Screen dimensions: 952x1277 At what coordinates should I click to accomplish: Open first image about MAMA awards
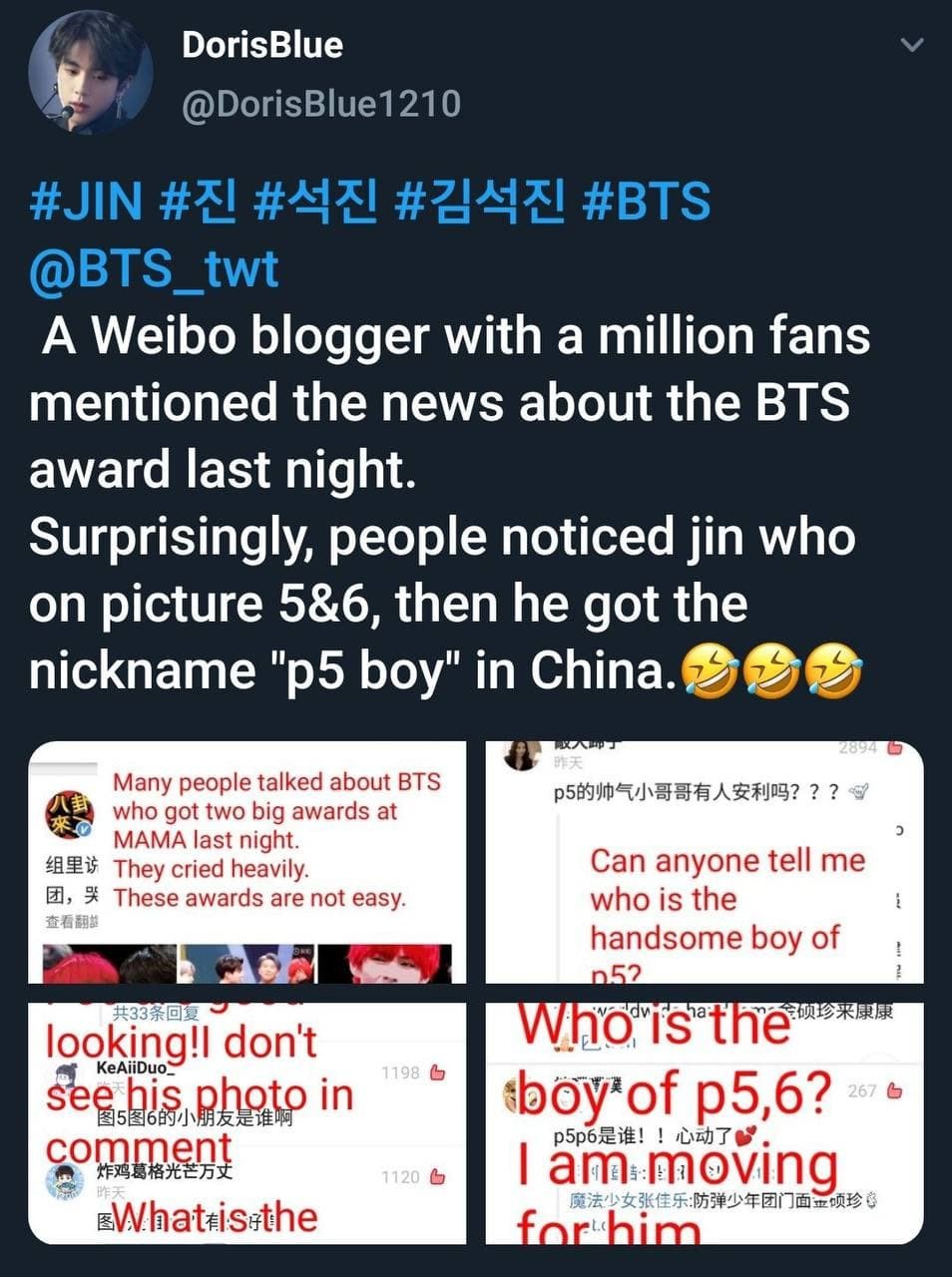point(247,862)
